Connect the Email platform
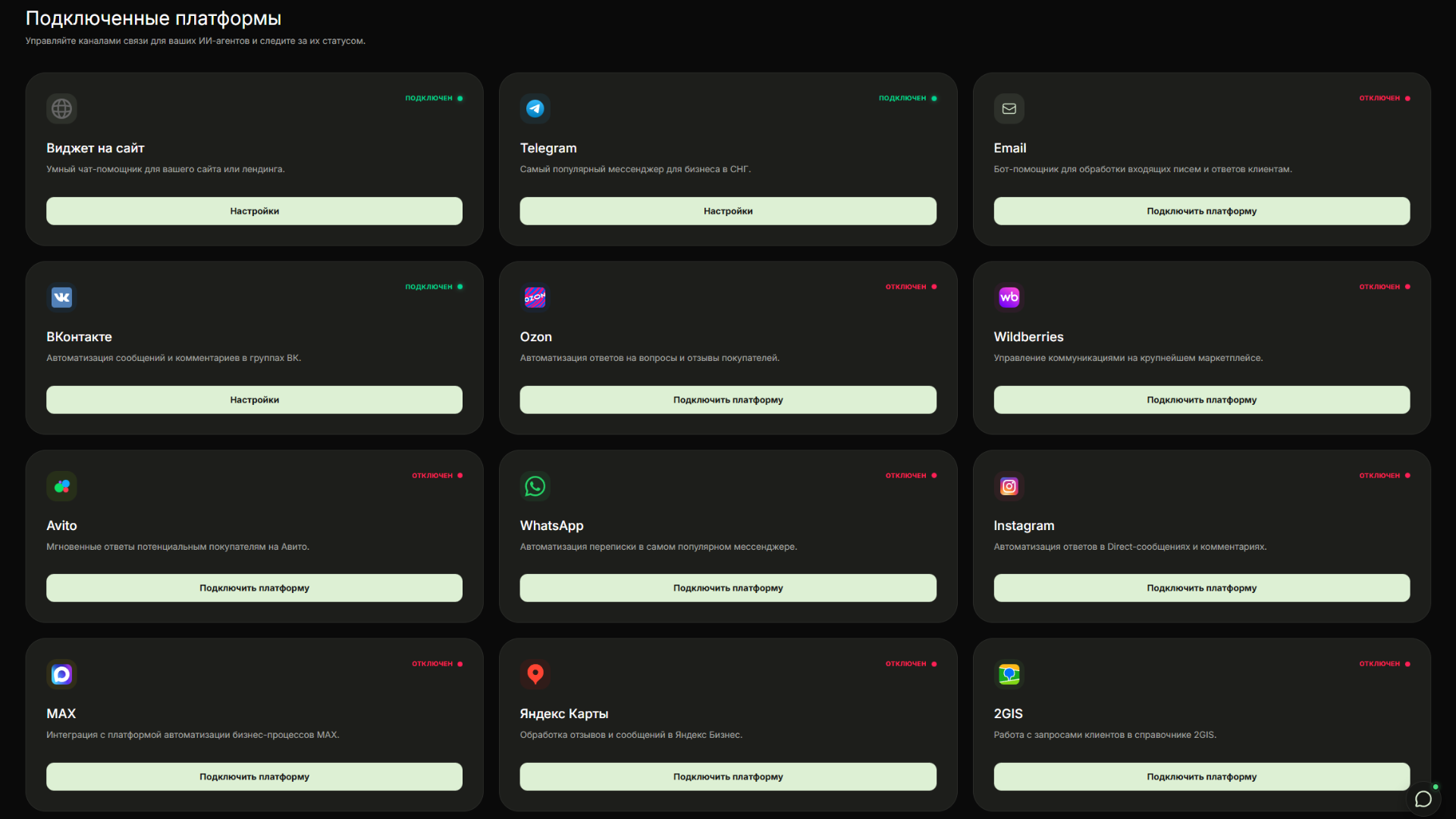 tap(1201, 211)
